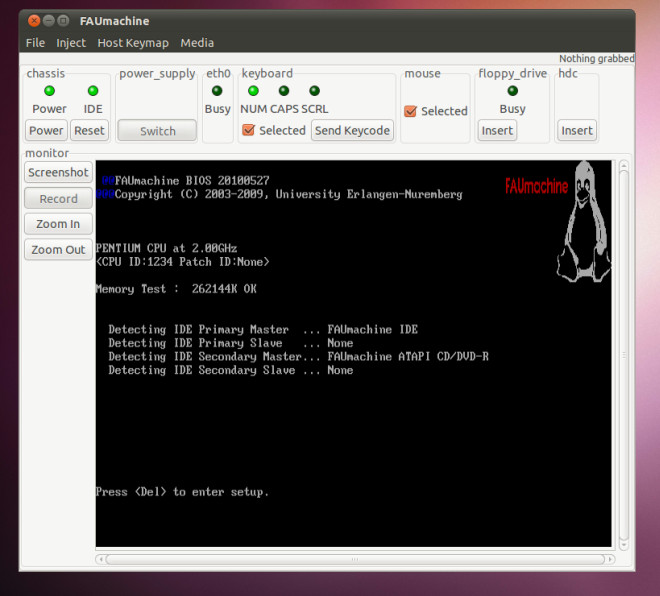Take a monitor Screenshot

pyautogui.click(x=58, y=172)
